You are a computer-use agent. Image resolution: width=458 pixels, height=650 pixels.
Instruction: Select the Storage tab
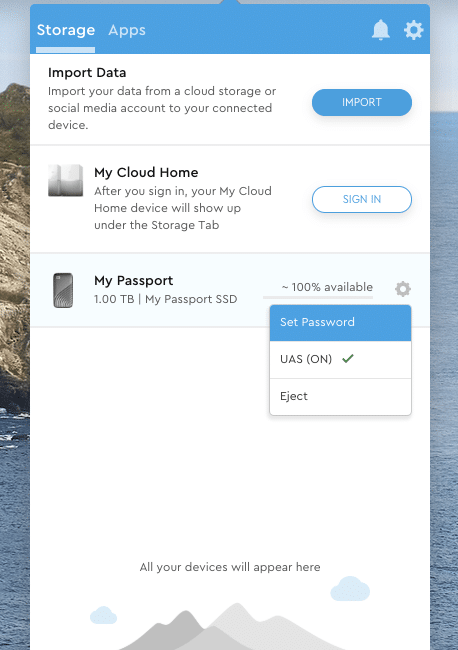click(x=65, y=30)
